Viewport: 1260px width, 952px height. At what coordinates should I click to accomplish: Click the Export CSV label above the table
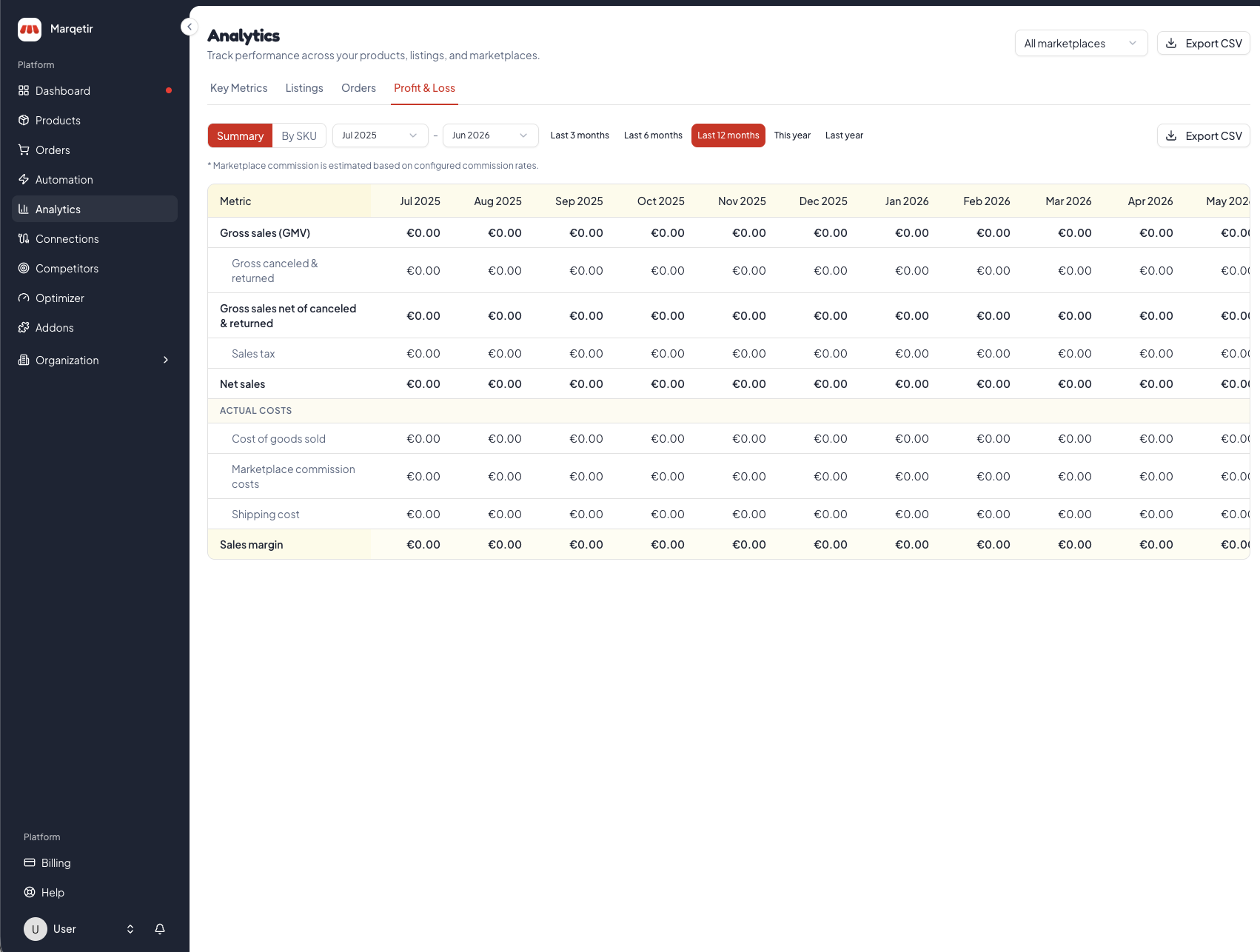coord(1213,136)
